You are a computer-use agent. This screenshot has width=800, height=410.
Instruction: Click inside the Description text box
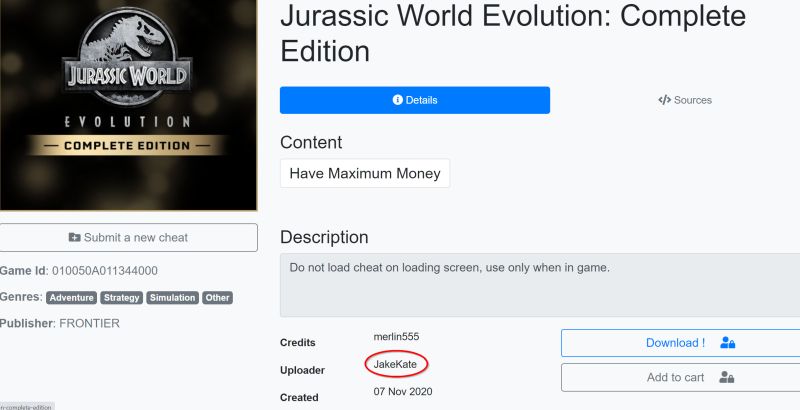pos(540,285)
